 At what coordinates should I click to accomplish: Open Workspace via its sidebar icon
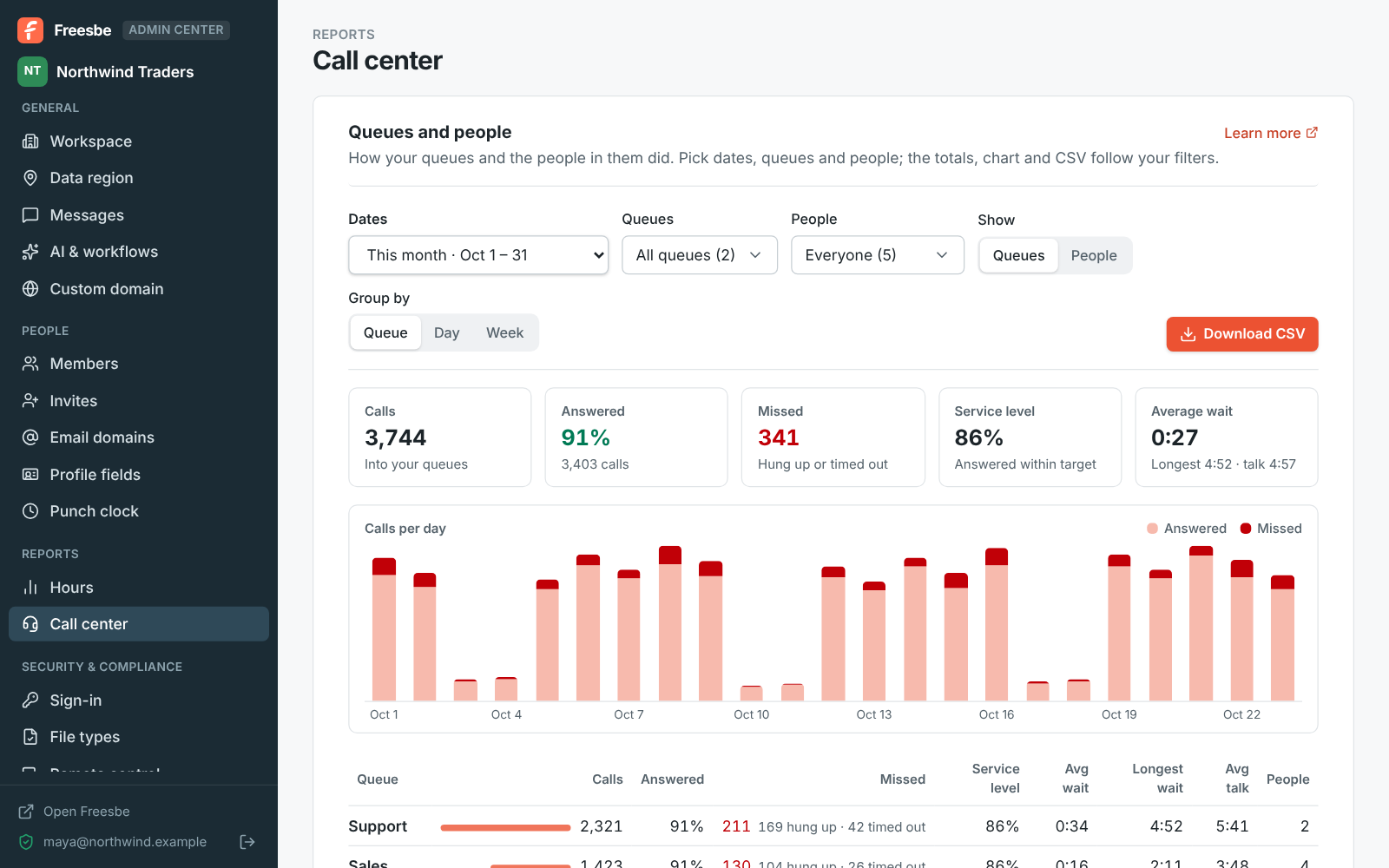30,141
